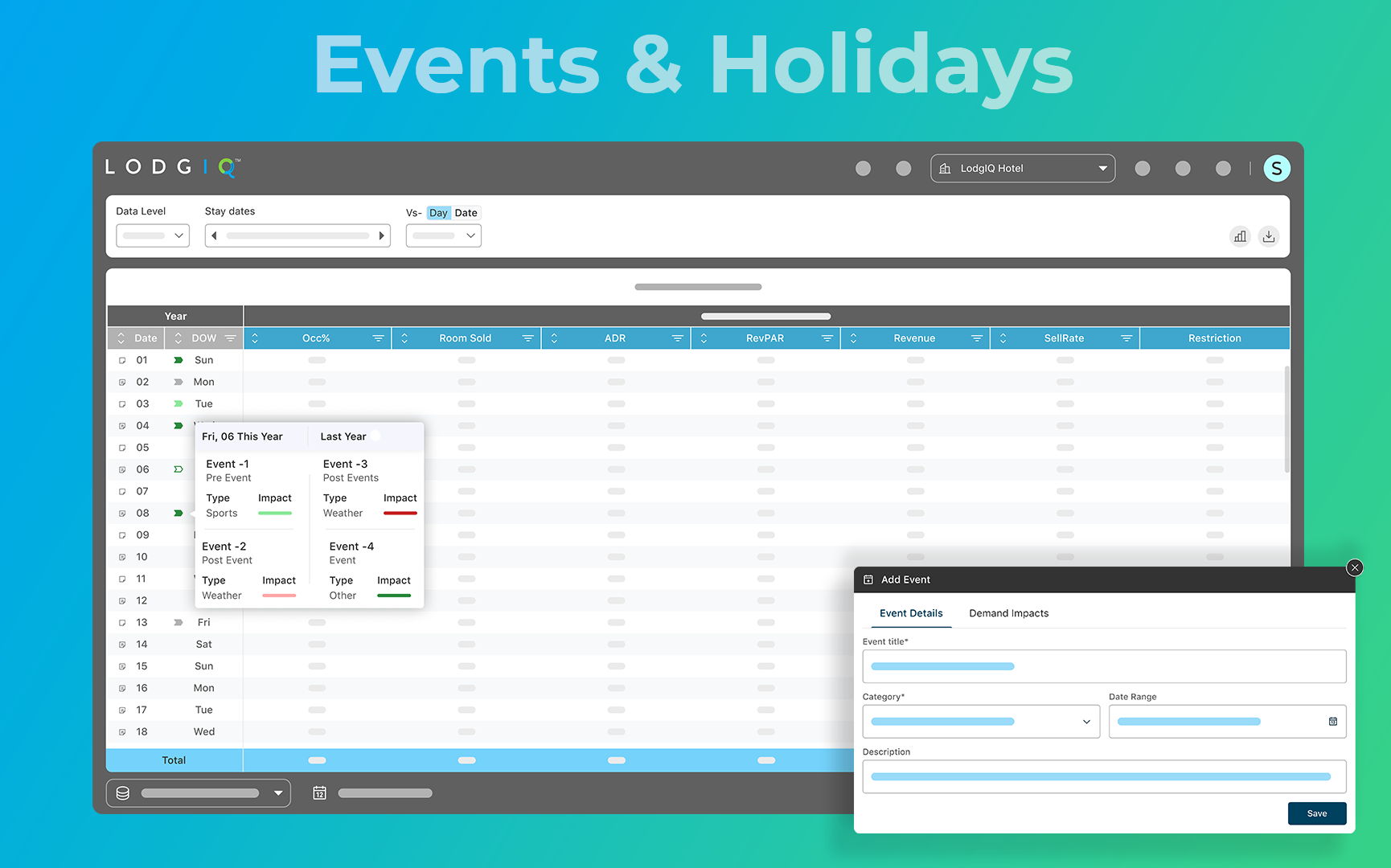Click the "Total" row label
Screen dimensions: 1391x868
coord(174,760)
